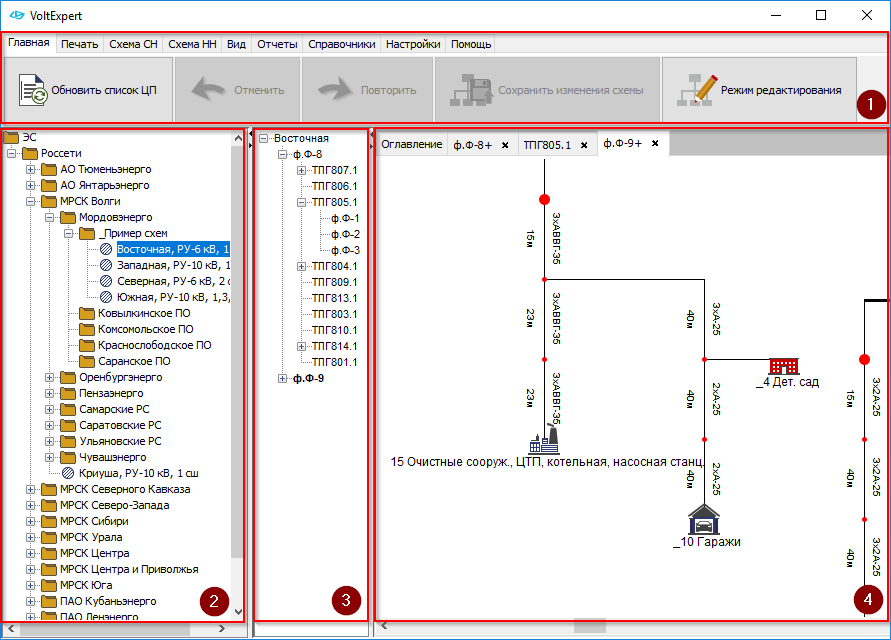Open the Печать ribbon tab
Image resolution: width=891 pixels, height=640 pixels.
point(80,44)
